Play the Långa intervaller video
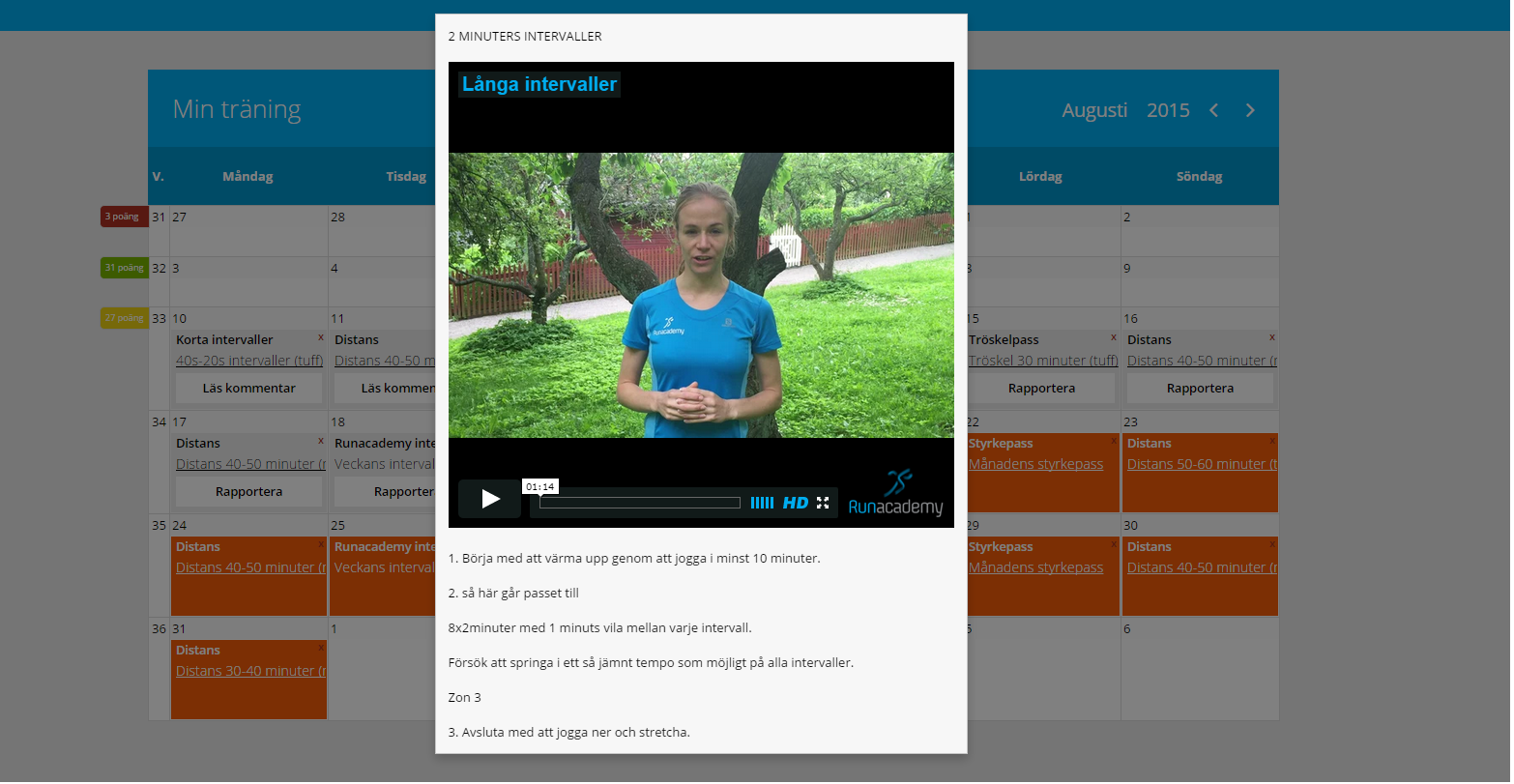Viewport: 1514px width, 784px height. [x=490, y=500]
